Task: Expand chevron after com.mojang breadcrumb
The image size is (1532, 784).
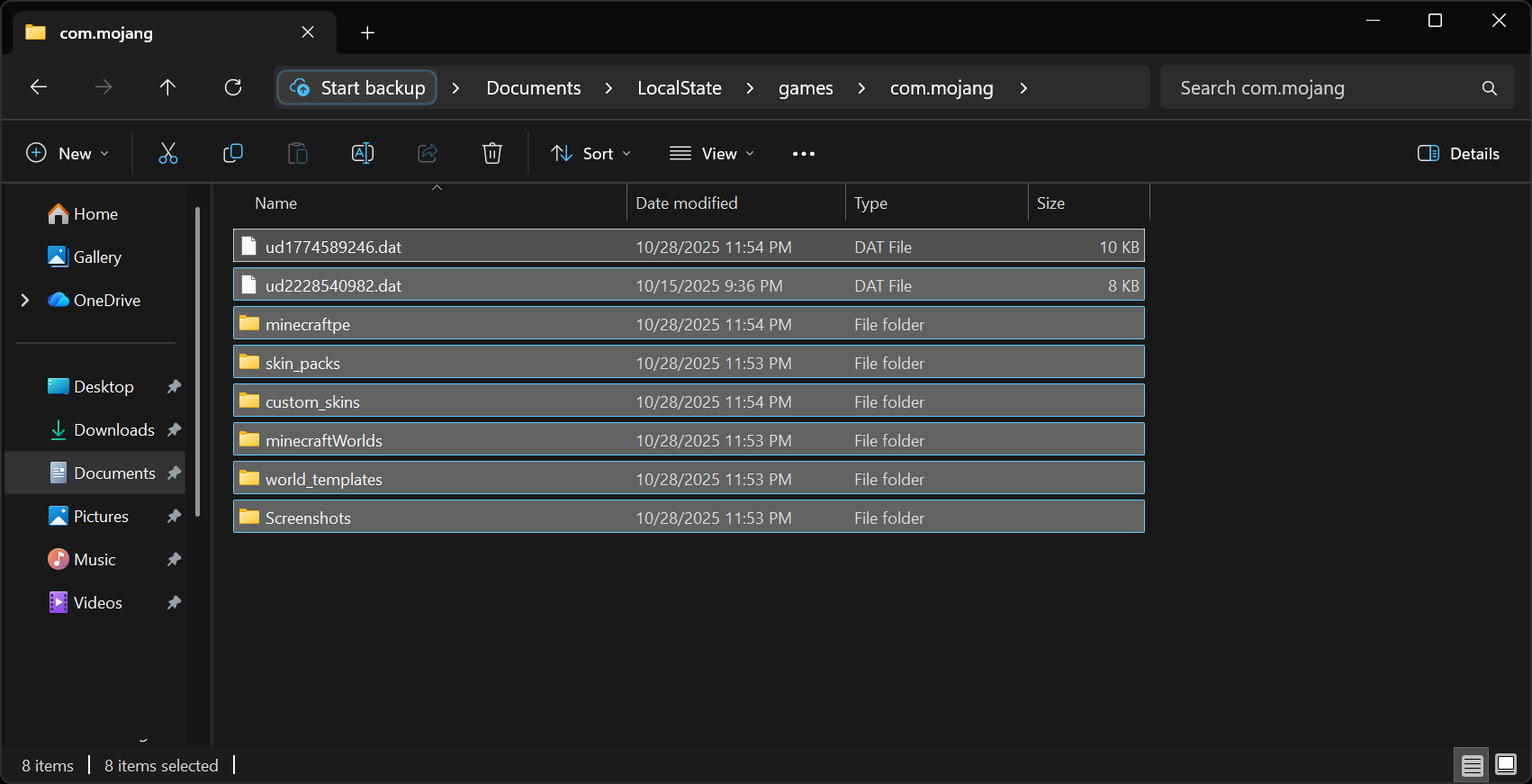Action: click(1023, 88)
